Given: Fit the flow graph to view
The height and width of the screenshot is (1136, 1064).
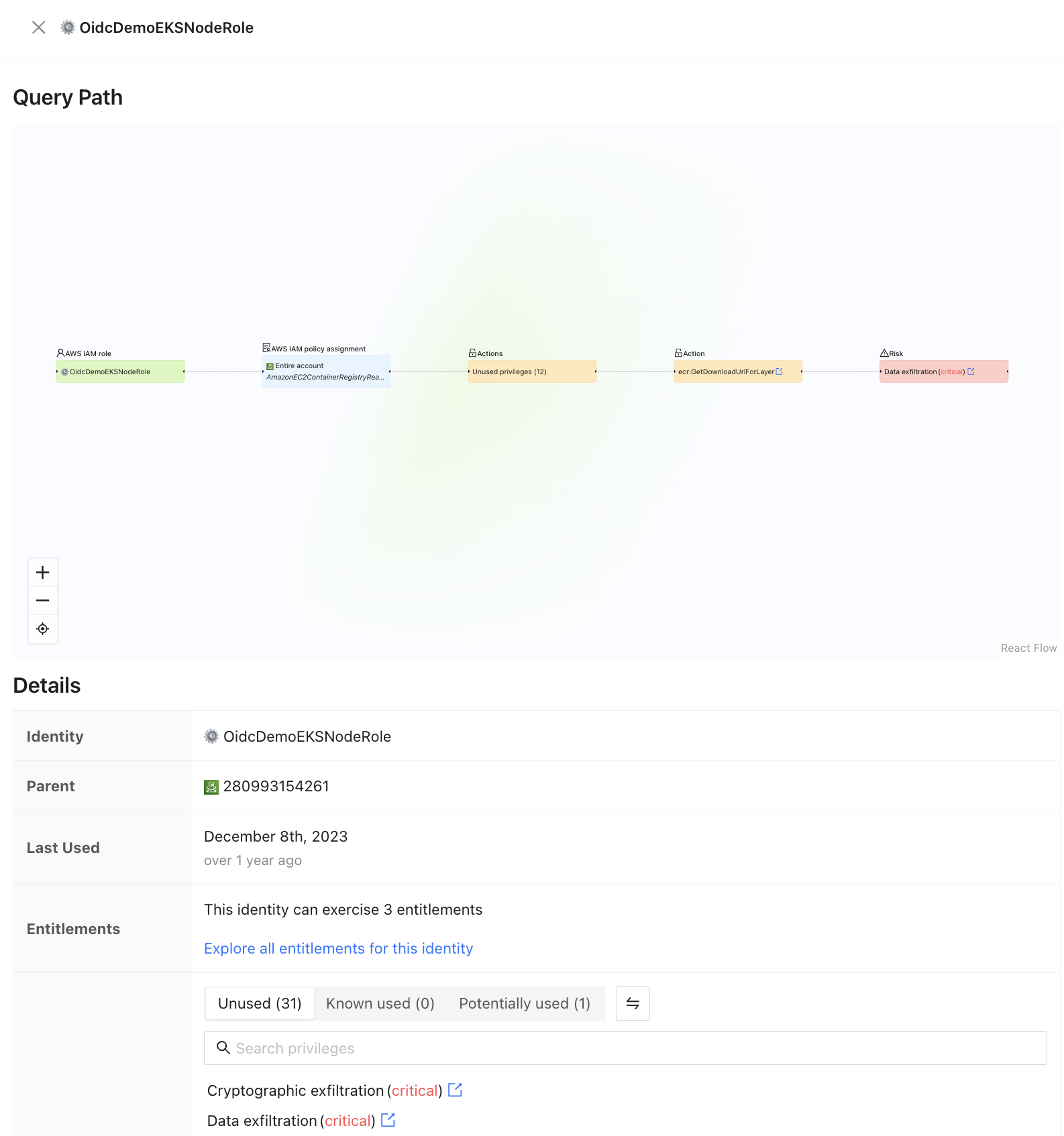Looking at the screenshot, I should pyautogui.click(x=43, y=629).
